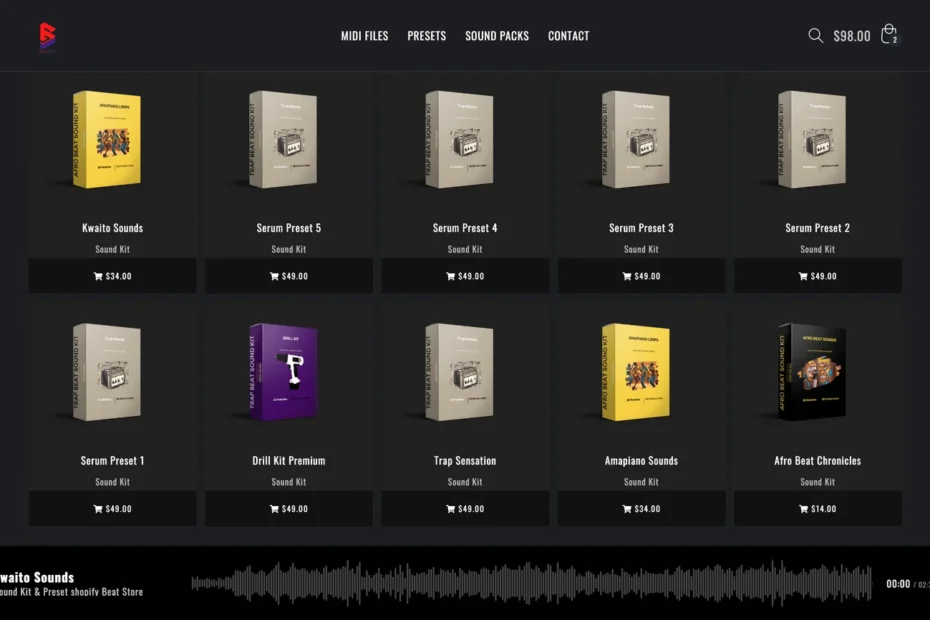Click cart button under Trap Sensation
Screen dimensions: 930x620
point(464,509)
